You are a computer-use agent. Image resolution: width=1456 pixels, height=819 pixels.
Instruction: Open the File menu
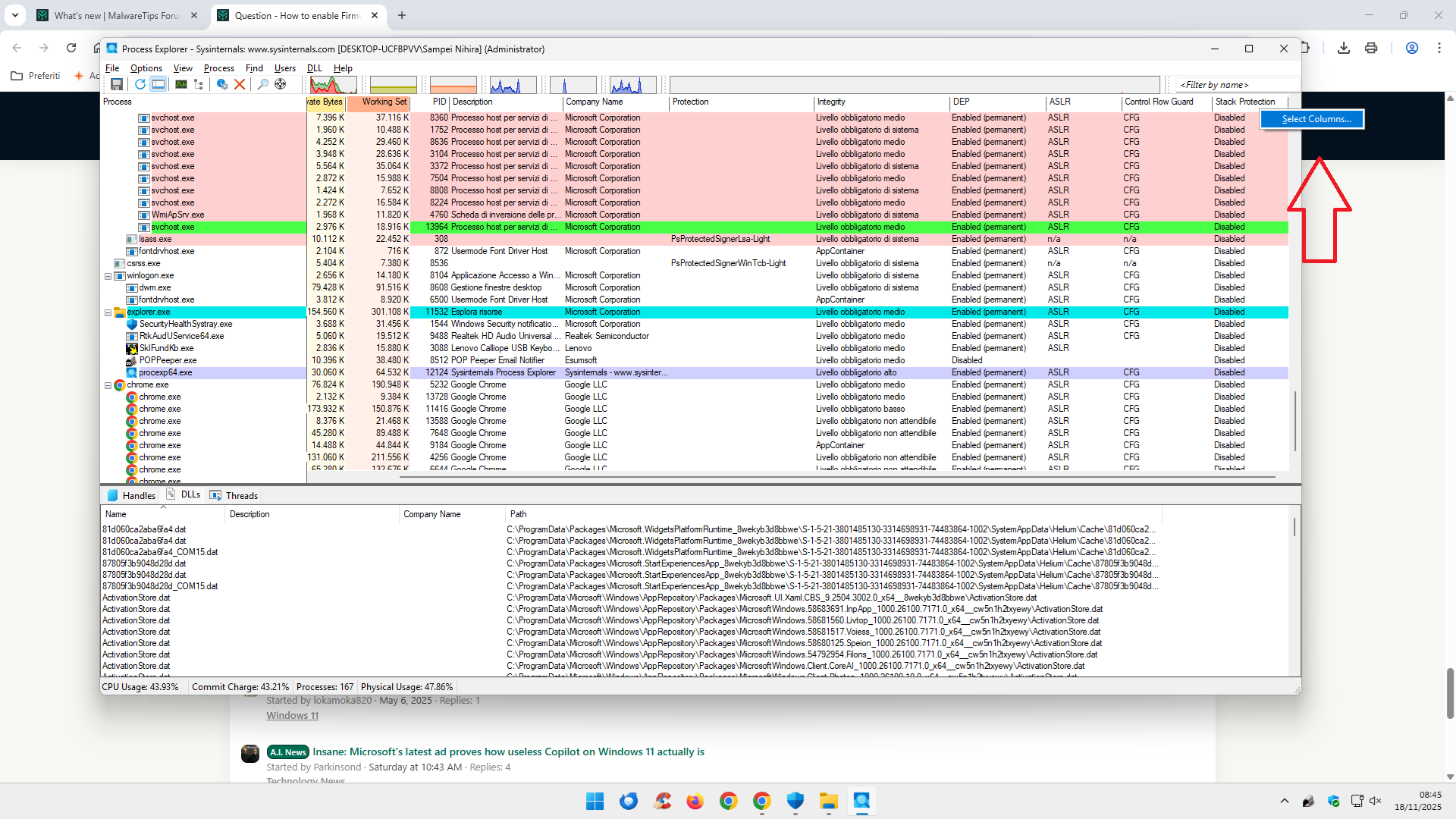coord(112,68)
